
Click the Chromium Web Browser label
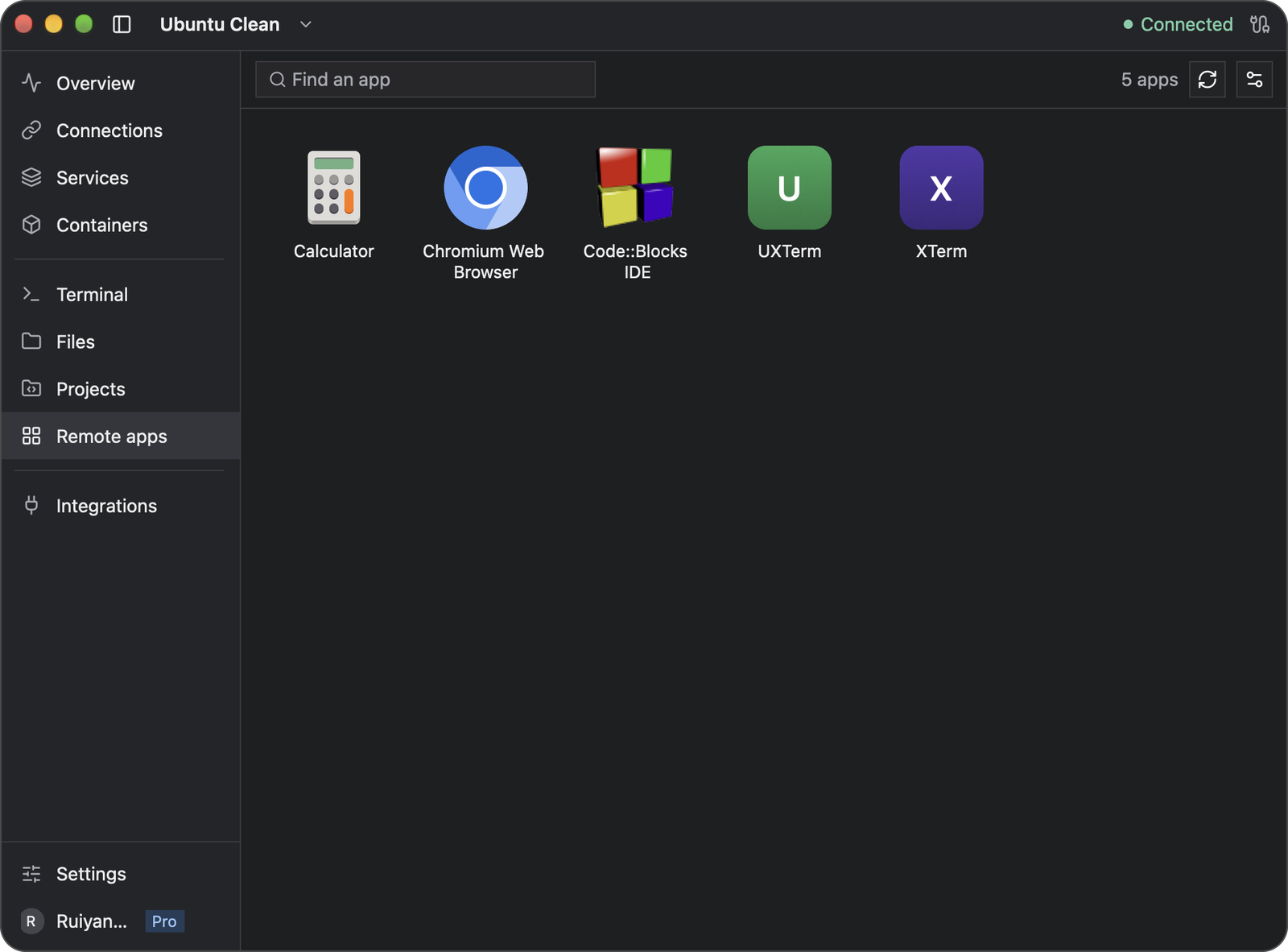click(x=484, y=262)
